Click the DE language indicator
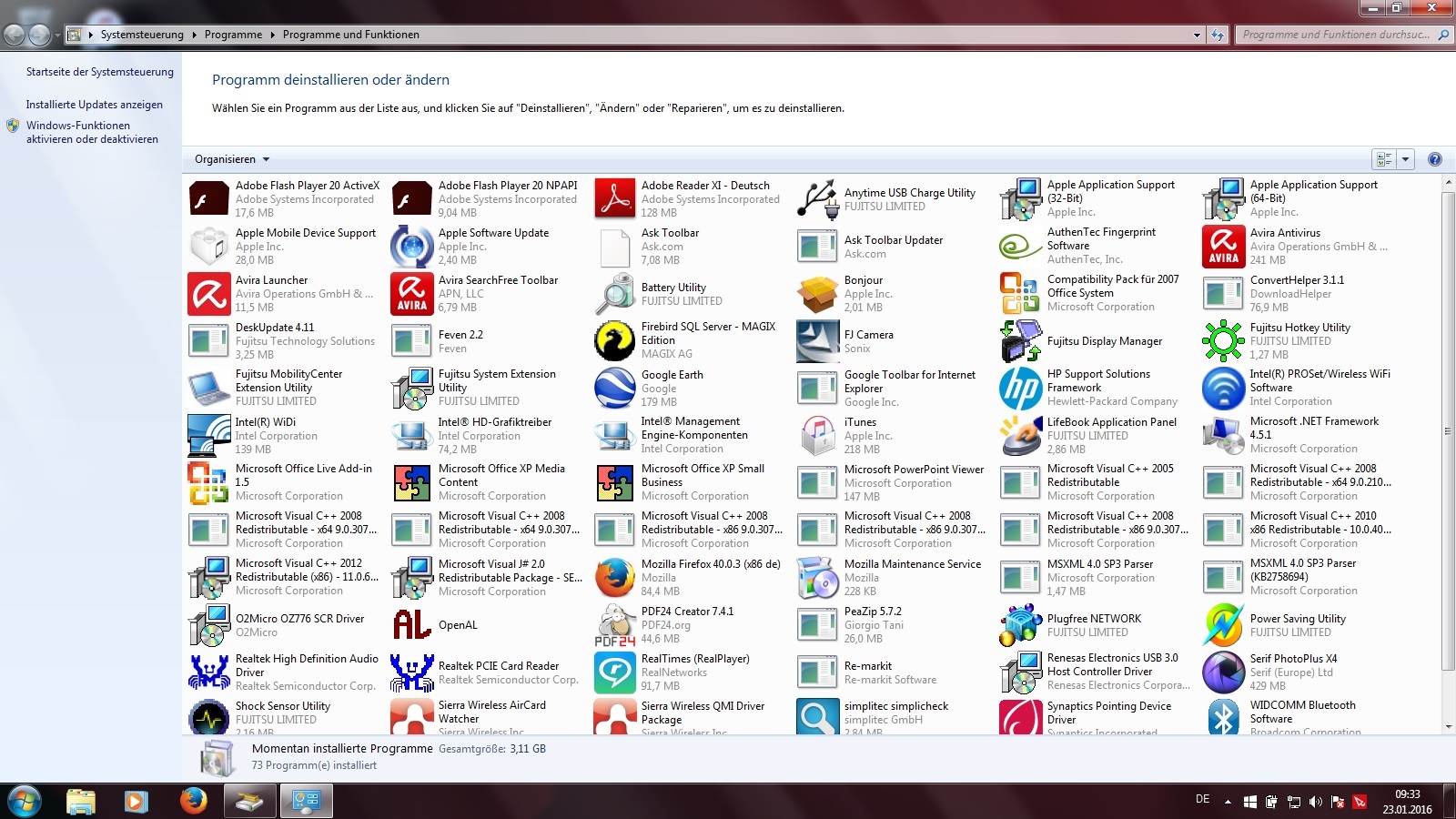This screenshot has width=1456, height=819. [1202, 799]
